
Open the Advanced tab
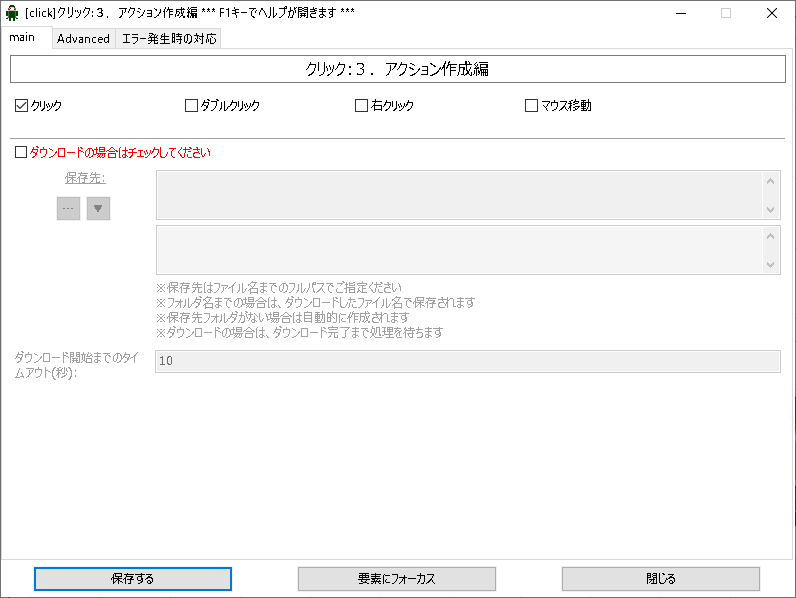[83, 39]
